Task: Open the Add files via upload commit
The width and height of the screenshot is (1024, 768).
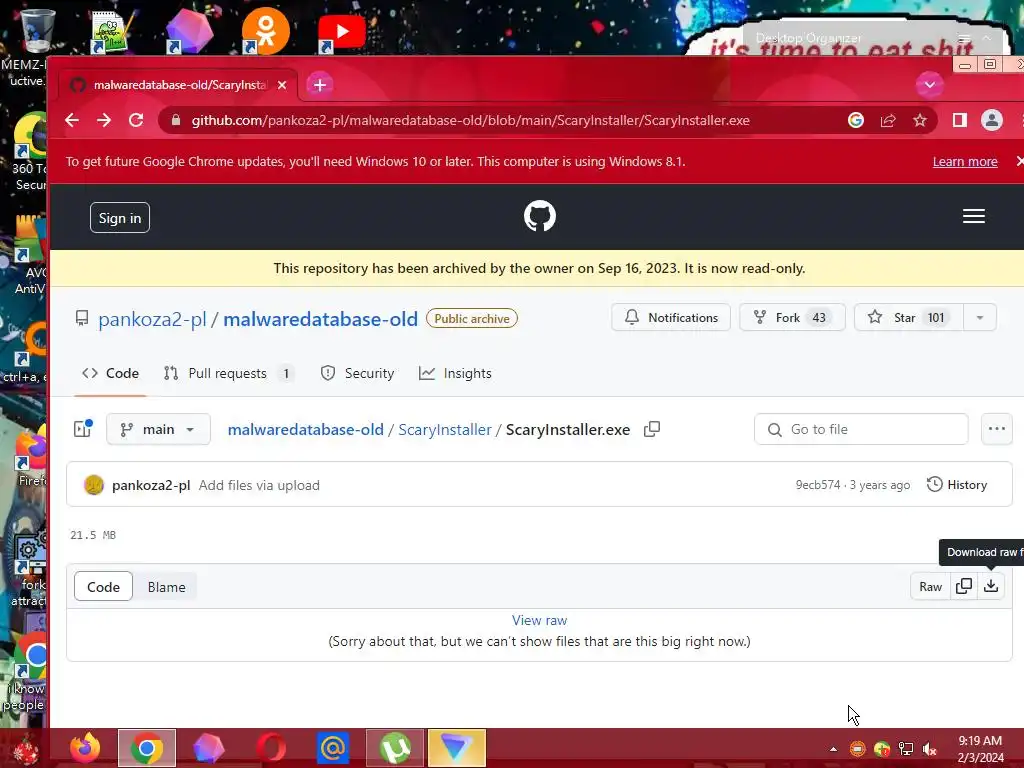Action: [259, 485]
